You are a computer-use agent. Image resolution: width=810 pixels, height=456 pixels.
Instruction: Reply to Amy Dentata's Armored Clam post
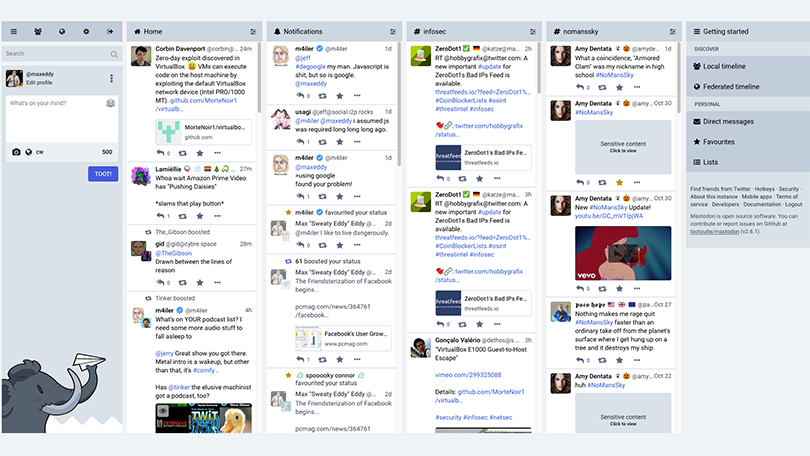[580, 87]
